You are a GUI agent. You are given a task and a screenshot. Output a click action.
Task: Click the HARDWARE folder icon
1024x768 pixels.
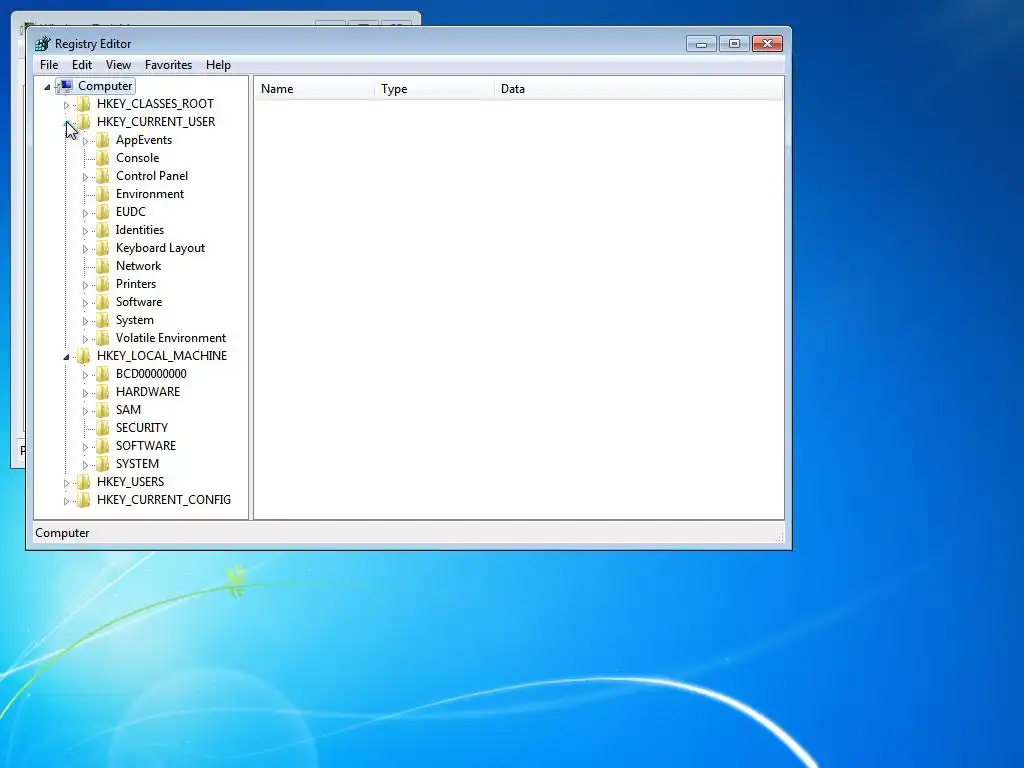click(x=103, y=392)
